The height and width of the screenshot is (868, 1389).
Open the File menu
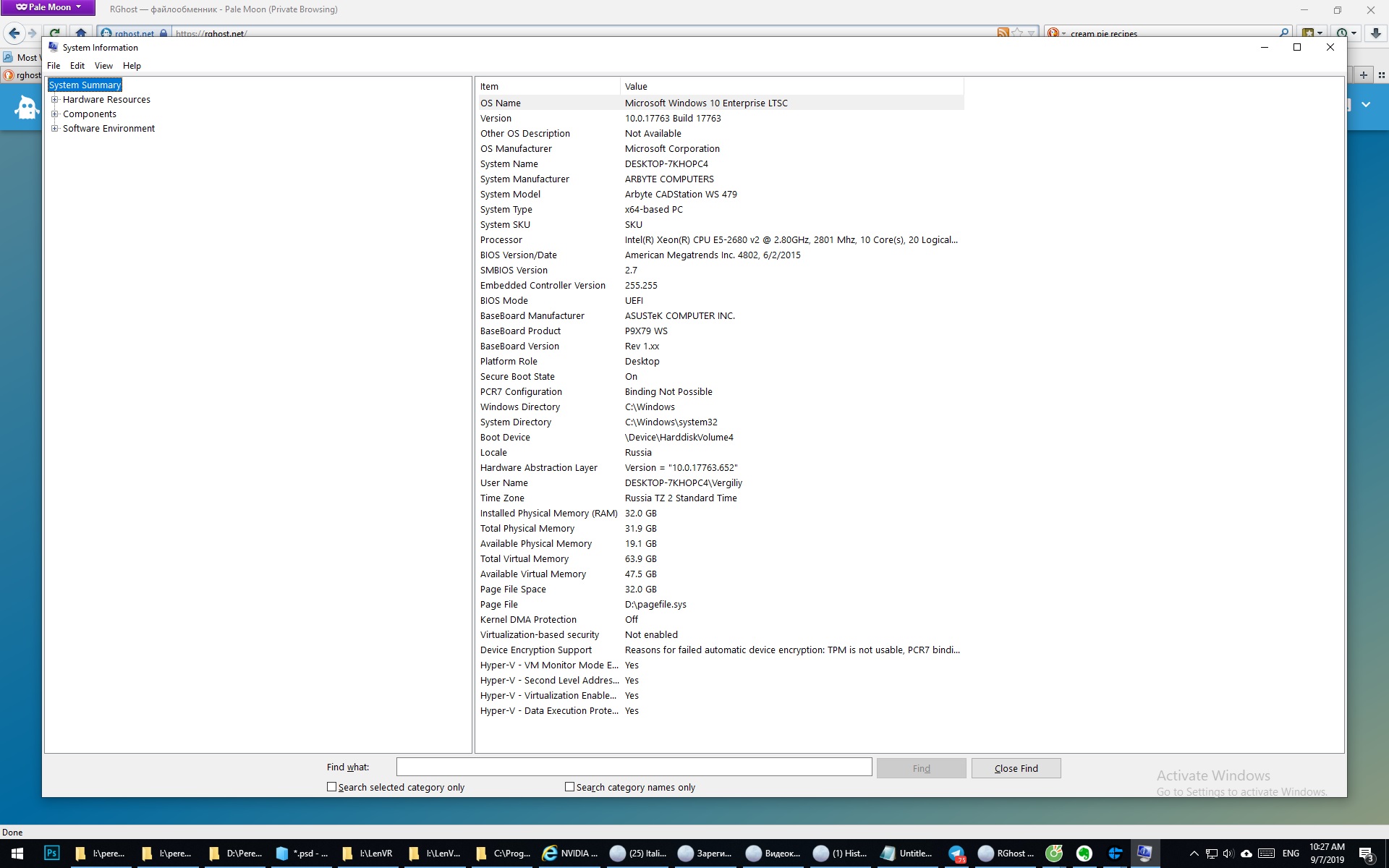(54, 66)
